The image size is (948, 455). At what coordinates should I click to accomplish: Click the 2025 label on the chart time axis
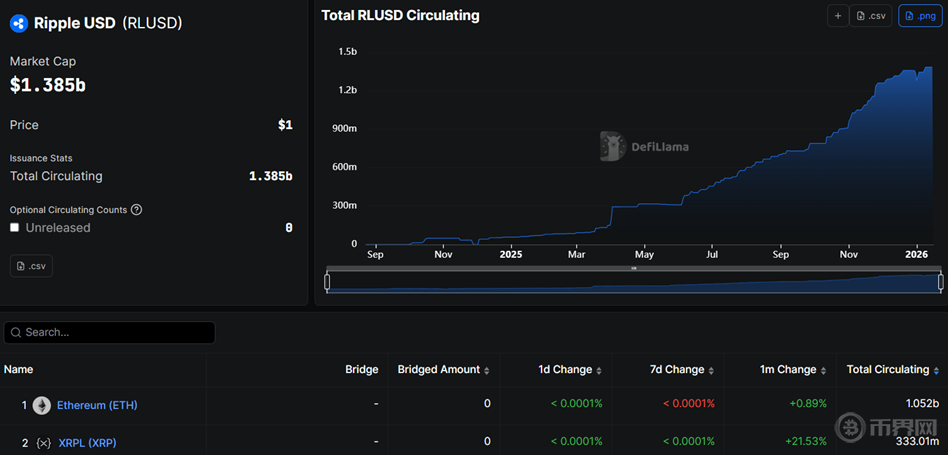tap(511, 254)
